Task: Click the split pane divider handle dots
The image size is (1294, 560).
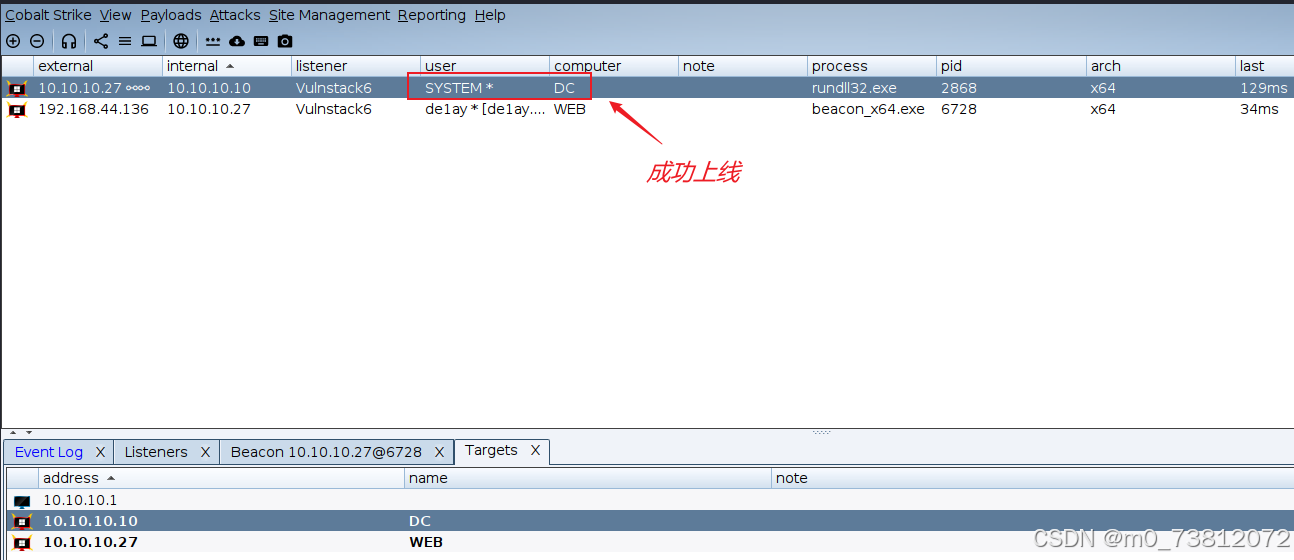Action: (821, 433)
